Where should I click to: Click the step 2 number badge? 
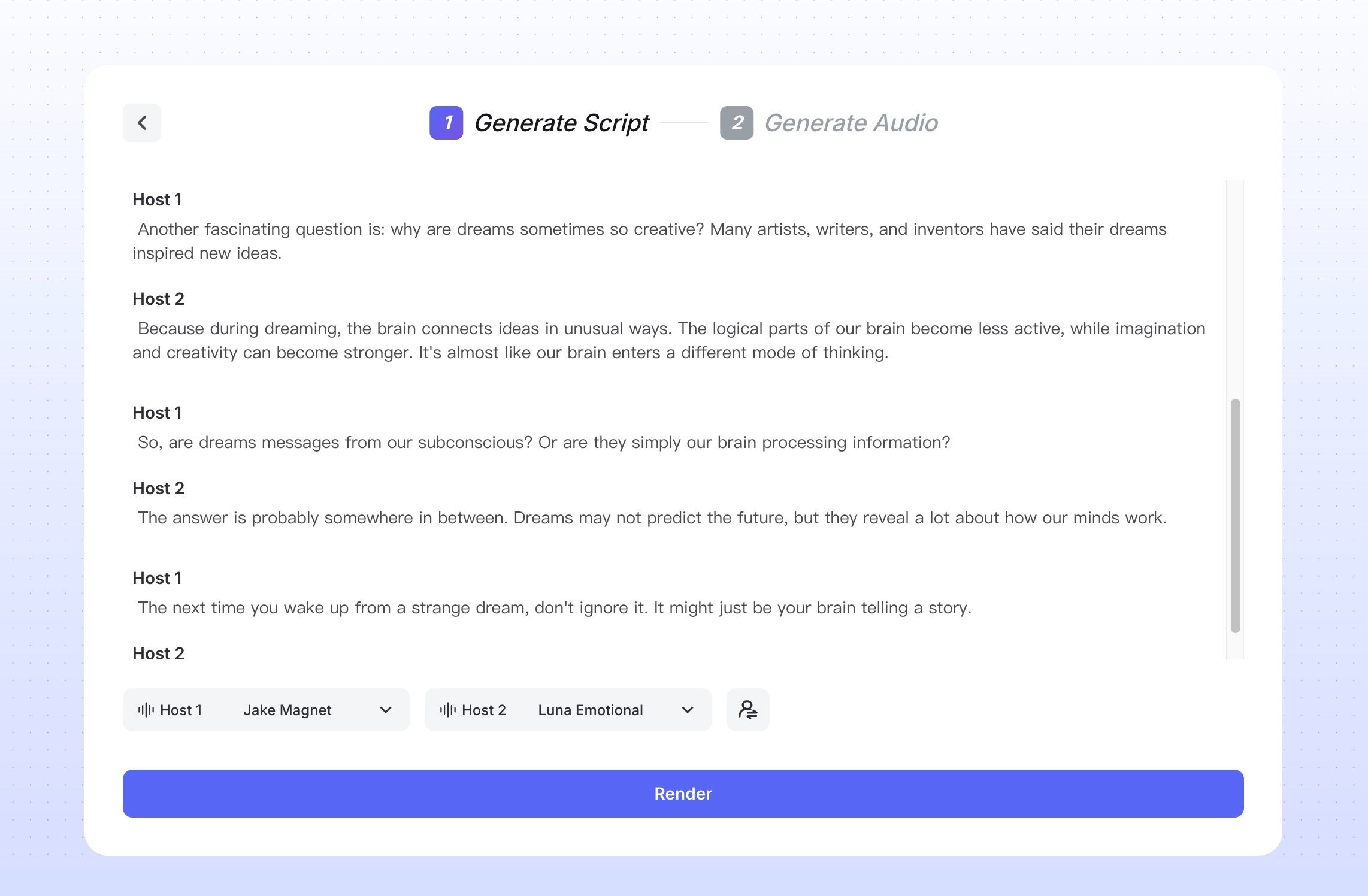click(x=737, y=123)
